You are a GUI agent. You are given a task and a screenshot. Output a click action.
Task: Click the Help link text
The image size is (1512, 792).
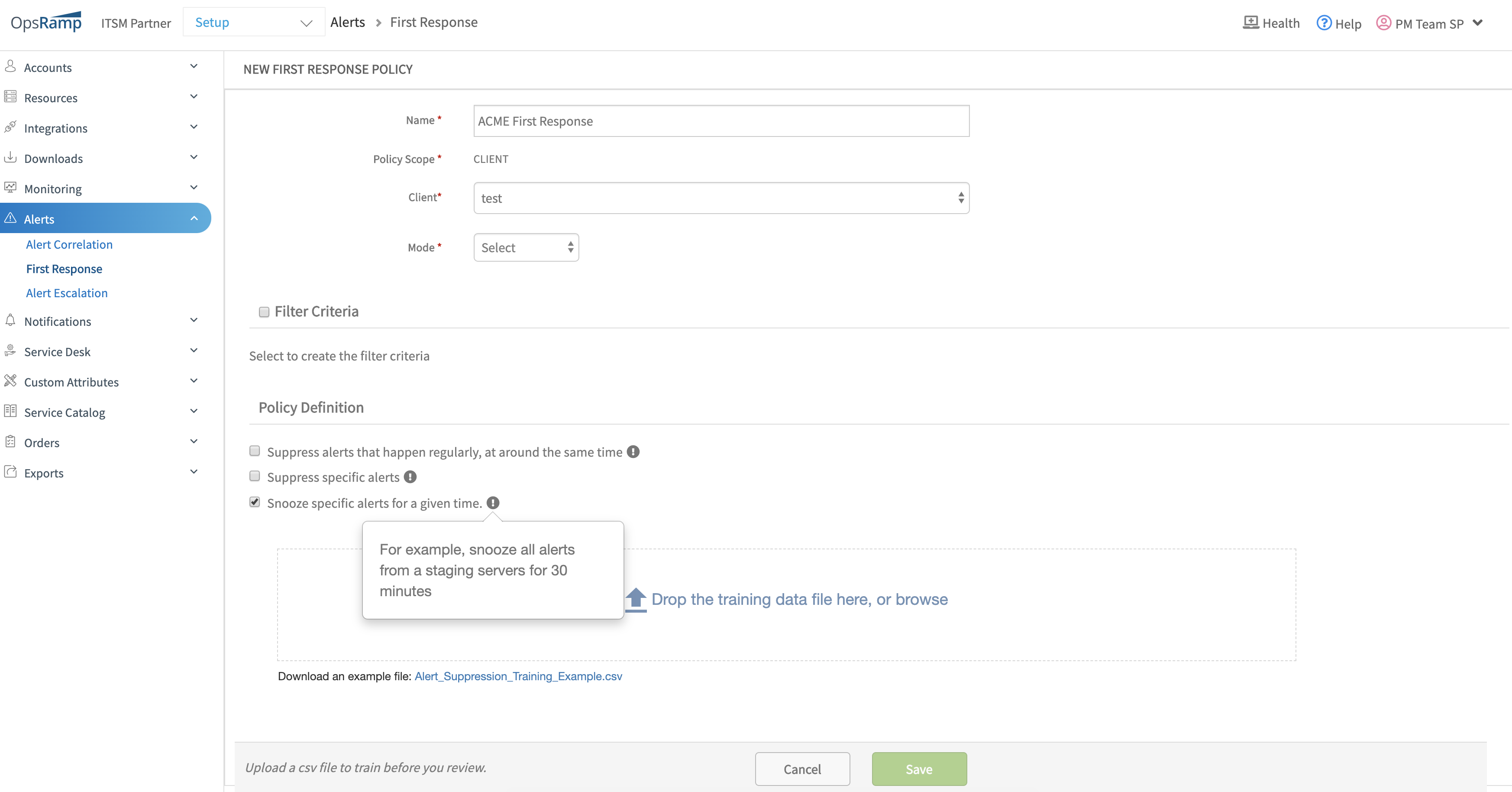click(x=1348, y=23)
